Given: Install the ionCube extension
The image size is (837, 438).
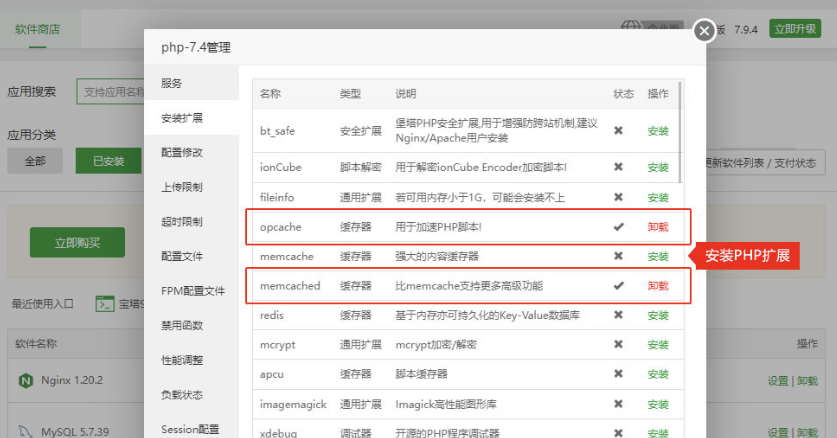Looking at the screenshot, I should tap(658, 168).
